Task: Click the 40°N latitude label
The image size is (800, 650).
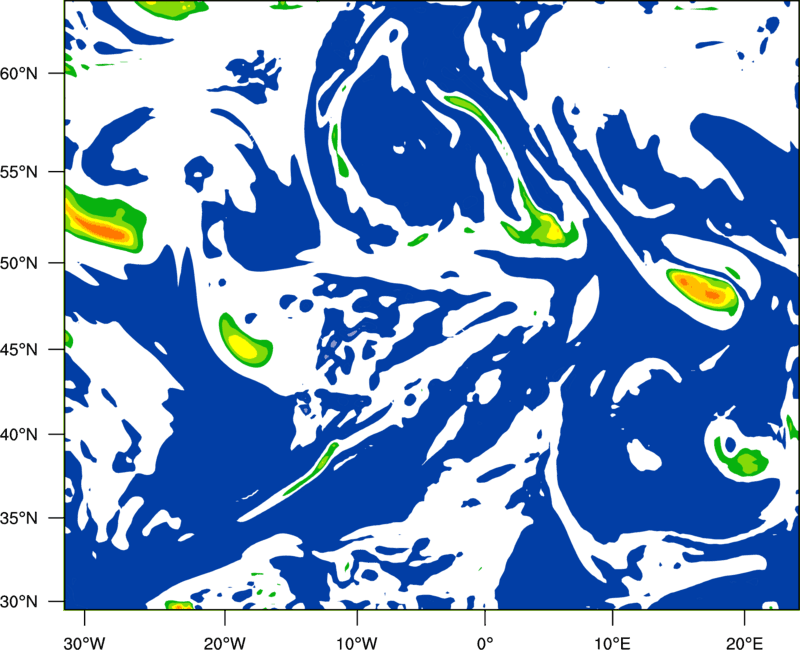Action: [x=19, y=435]
